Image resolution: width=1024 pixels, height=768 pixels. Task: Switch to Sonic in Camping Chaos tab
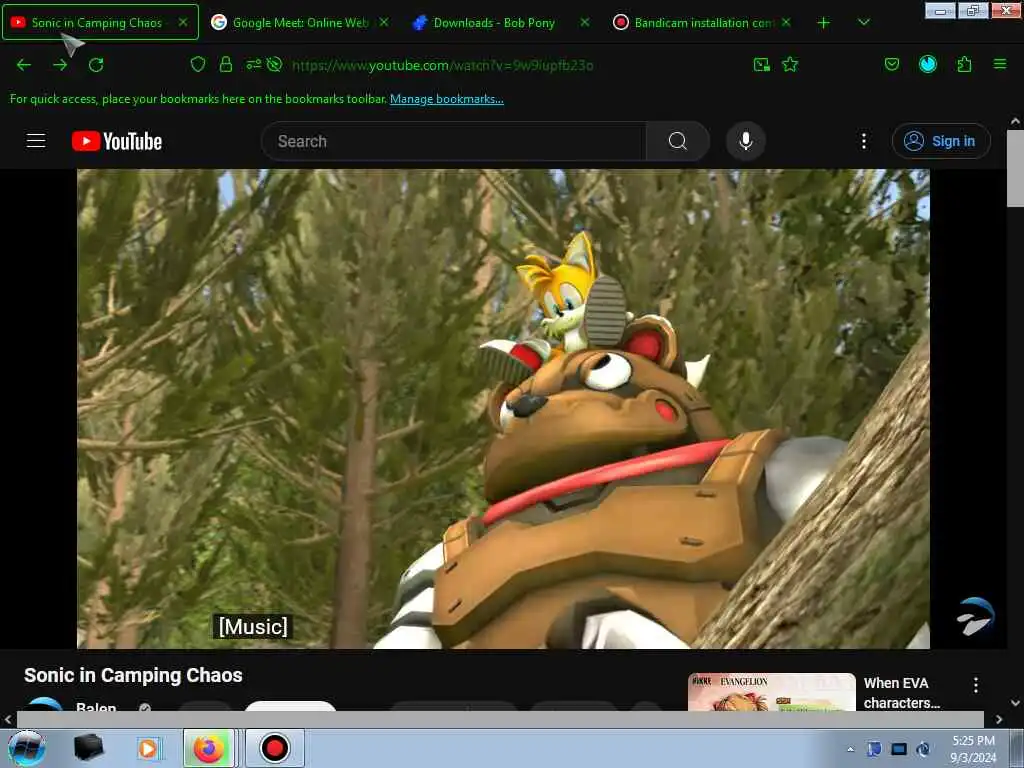(100, 22)
